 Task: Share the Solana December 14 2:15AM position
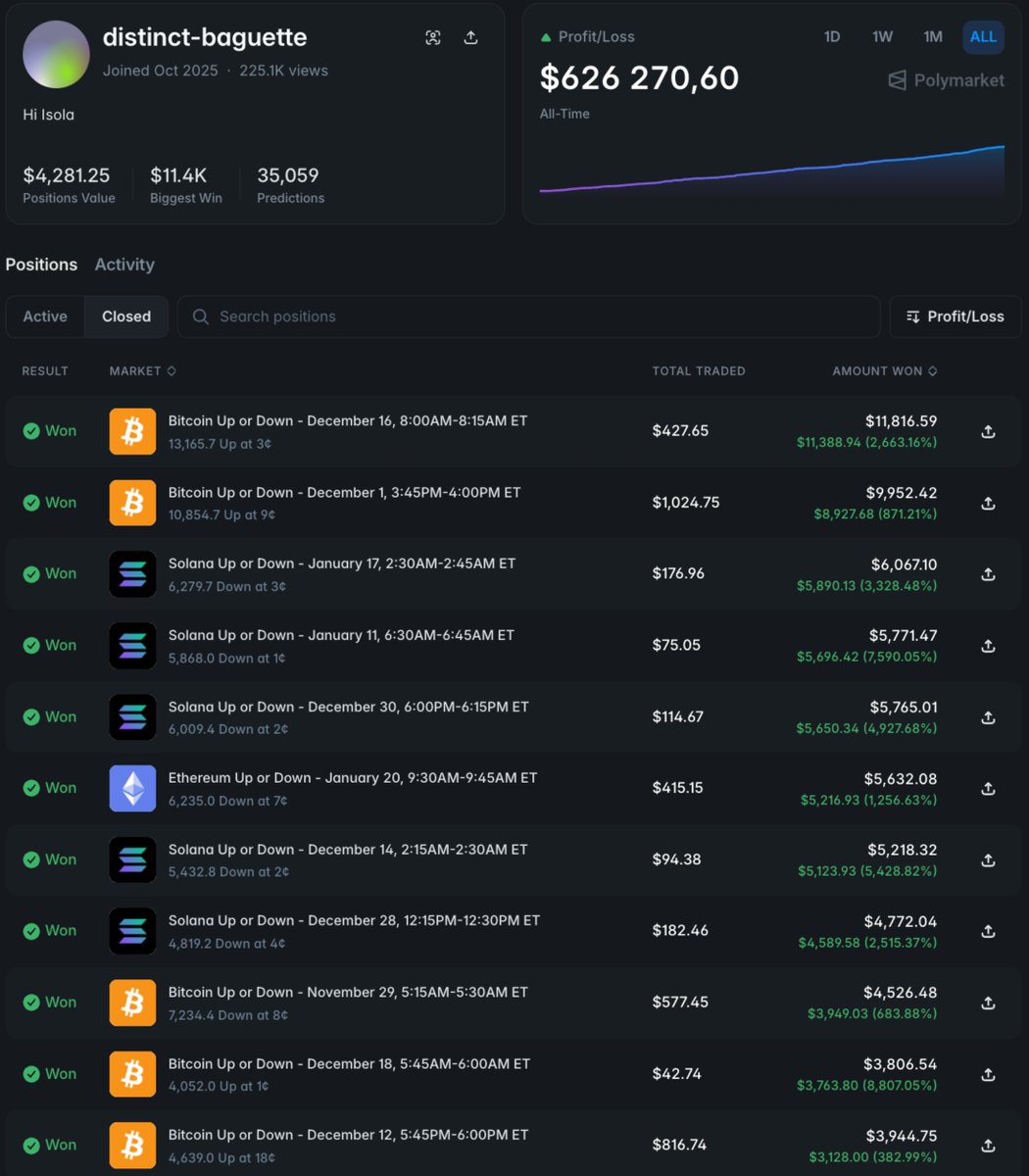pyautogui.click(x=988, y=859)
